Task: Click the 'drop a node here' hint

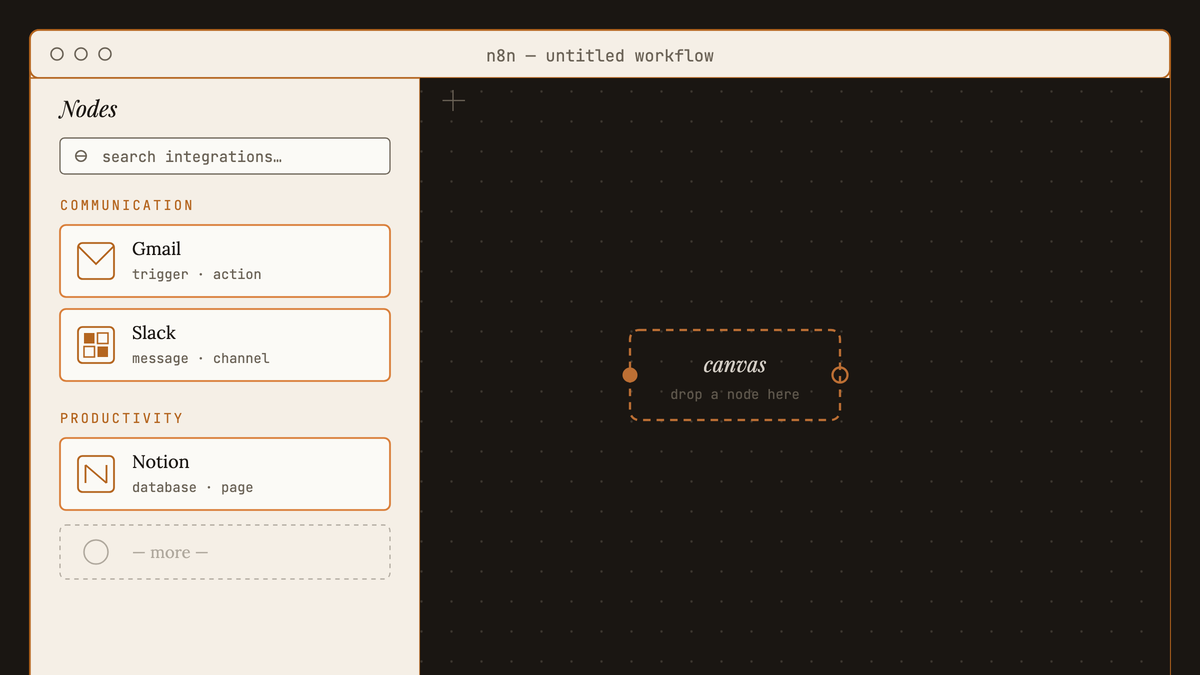Action: coord(735,394)
